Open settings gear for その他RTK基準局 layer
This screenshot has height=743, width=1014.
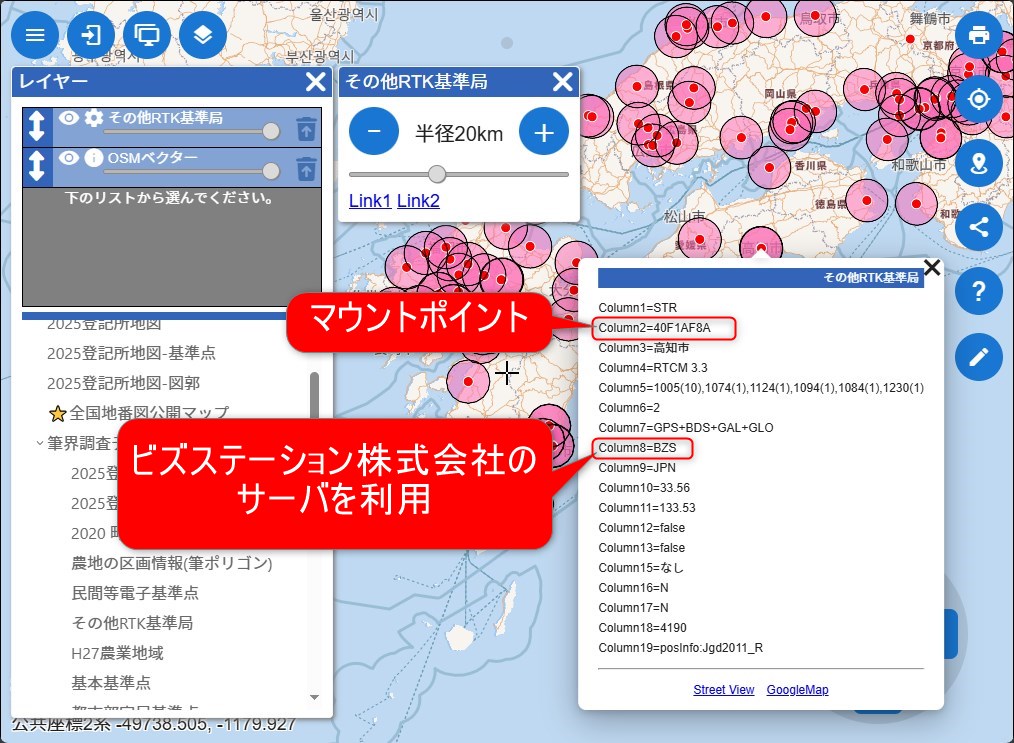tap(94, 118)
